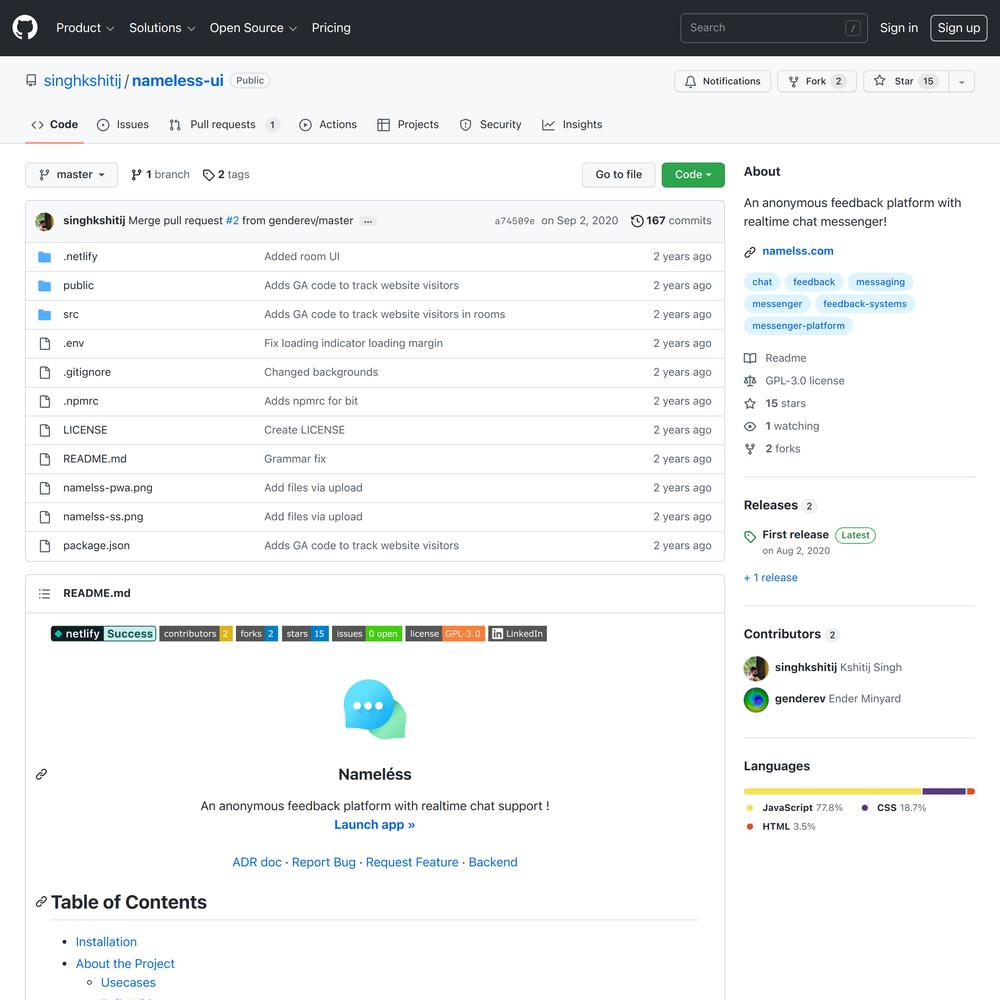The width and height of the screenshot is (1000, 1000).
Task: Open genderev contributor avatar
Action: [x=756, y=700]
